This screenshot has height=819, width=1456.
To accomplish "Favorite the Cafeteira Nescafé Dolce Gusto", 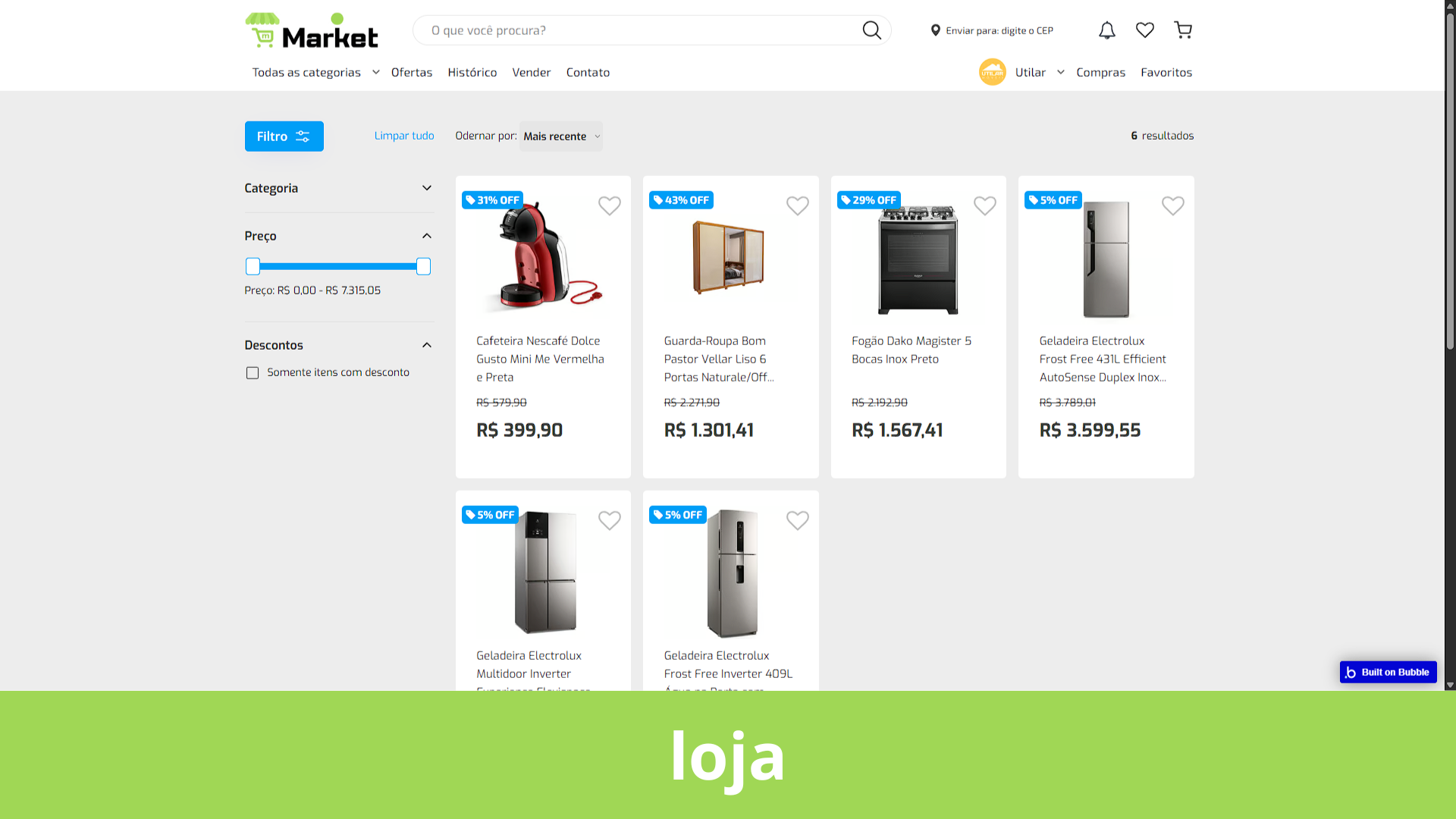I will pyautogui.click(x=610, y=206).
